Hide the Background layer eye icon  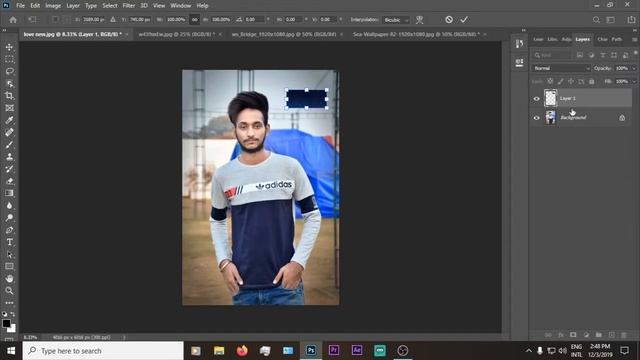[536, 118]
